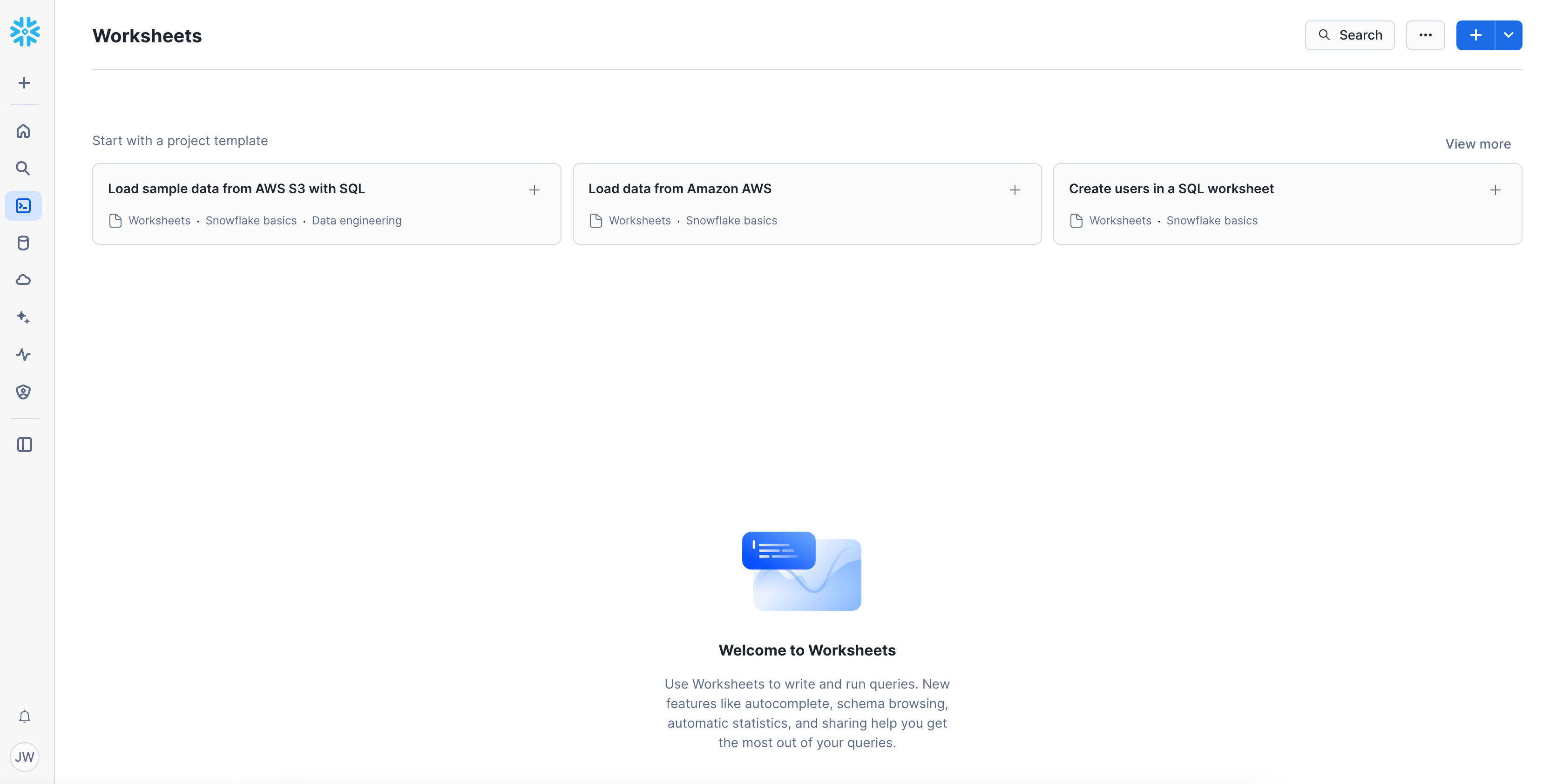Click the blue plus new worksheet button
The height and width of the screenshot is (784, 1543).
point(1475,35)
